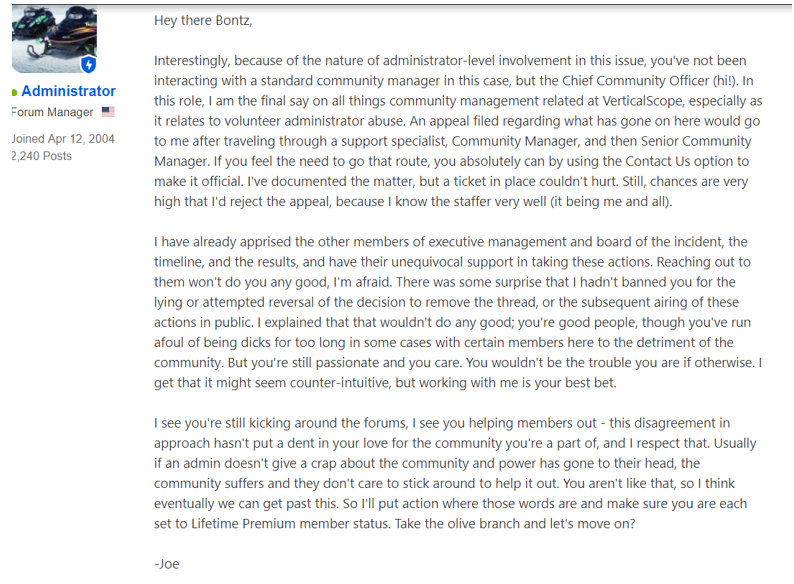The height and width of the screenshot is (584, 794).
Task: Click the word "VerticalScope" in the post
Action: 642,101
